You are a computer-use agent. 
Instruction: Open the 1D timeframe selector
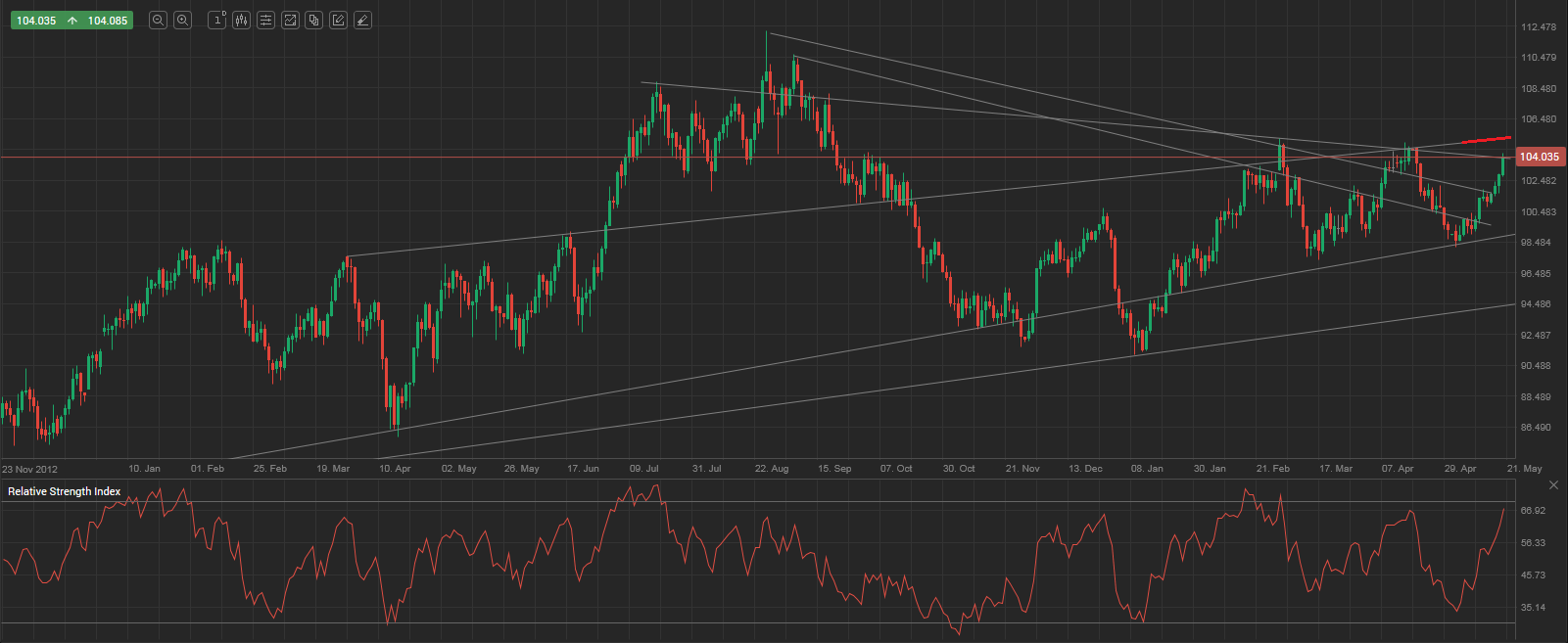point(217,20)
